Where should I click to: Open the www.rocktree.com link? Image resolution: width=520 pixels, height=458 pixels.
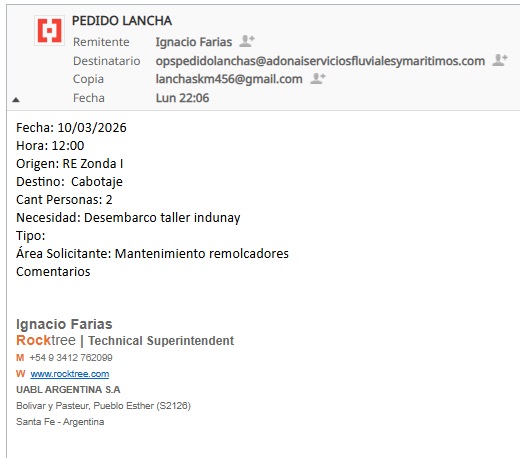pos(70,374)
